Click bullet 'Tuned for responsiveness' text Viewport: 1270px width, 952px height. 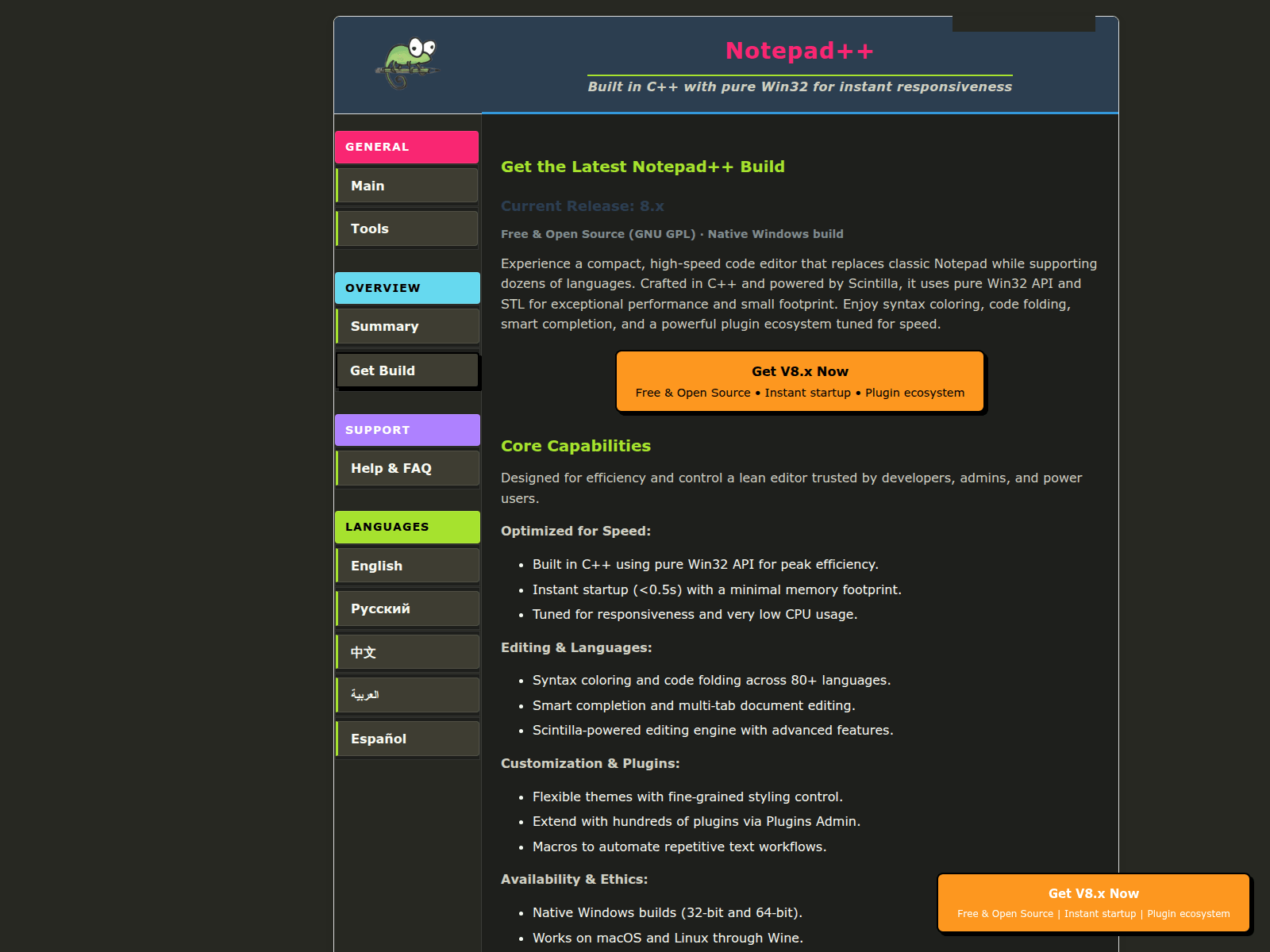click(695, 614)
